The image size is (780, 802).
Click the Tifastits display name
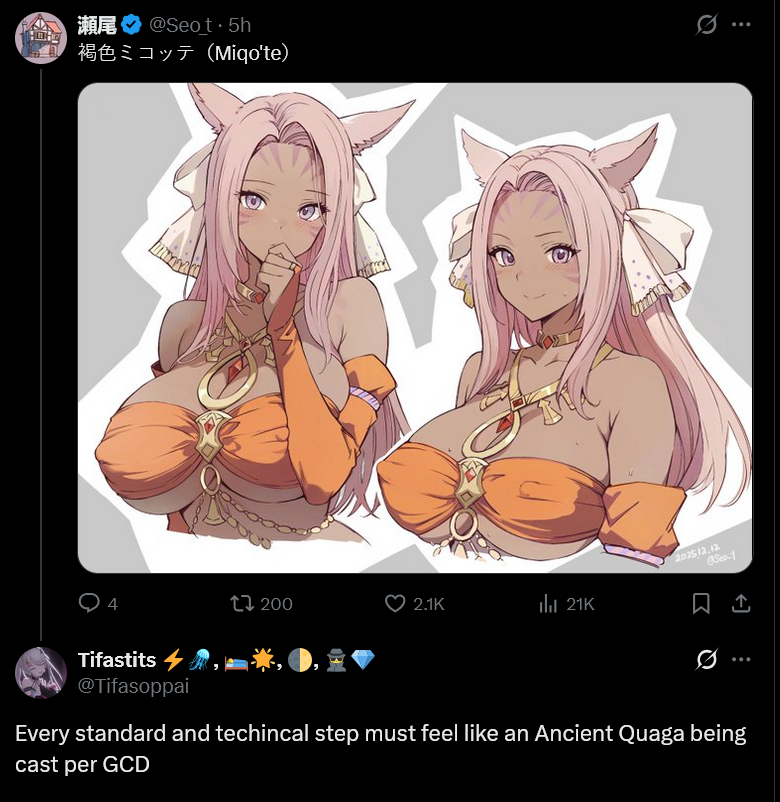117,660
